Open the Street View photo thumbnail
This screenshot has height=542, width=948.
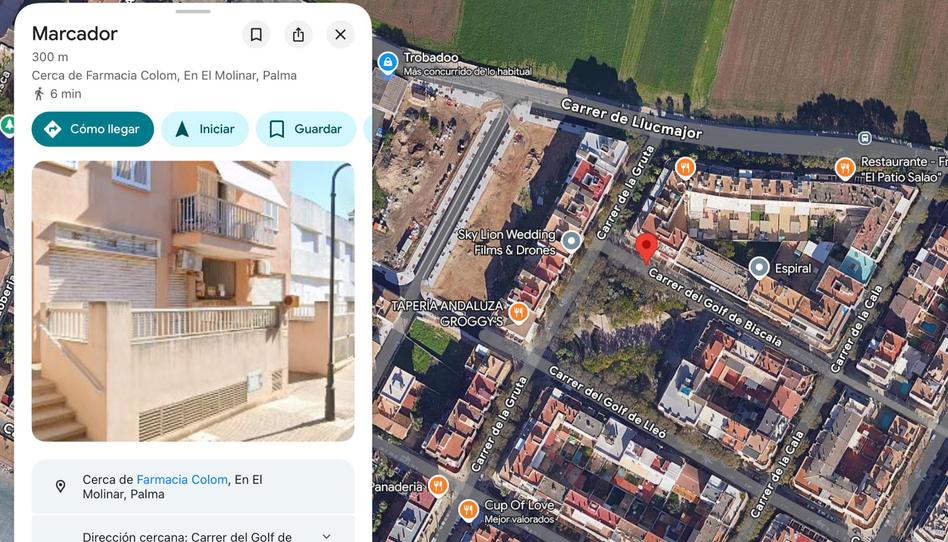click(x=193, y=301)
